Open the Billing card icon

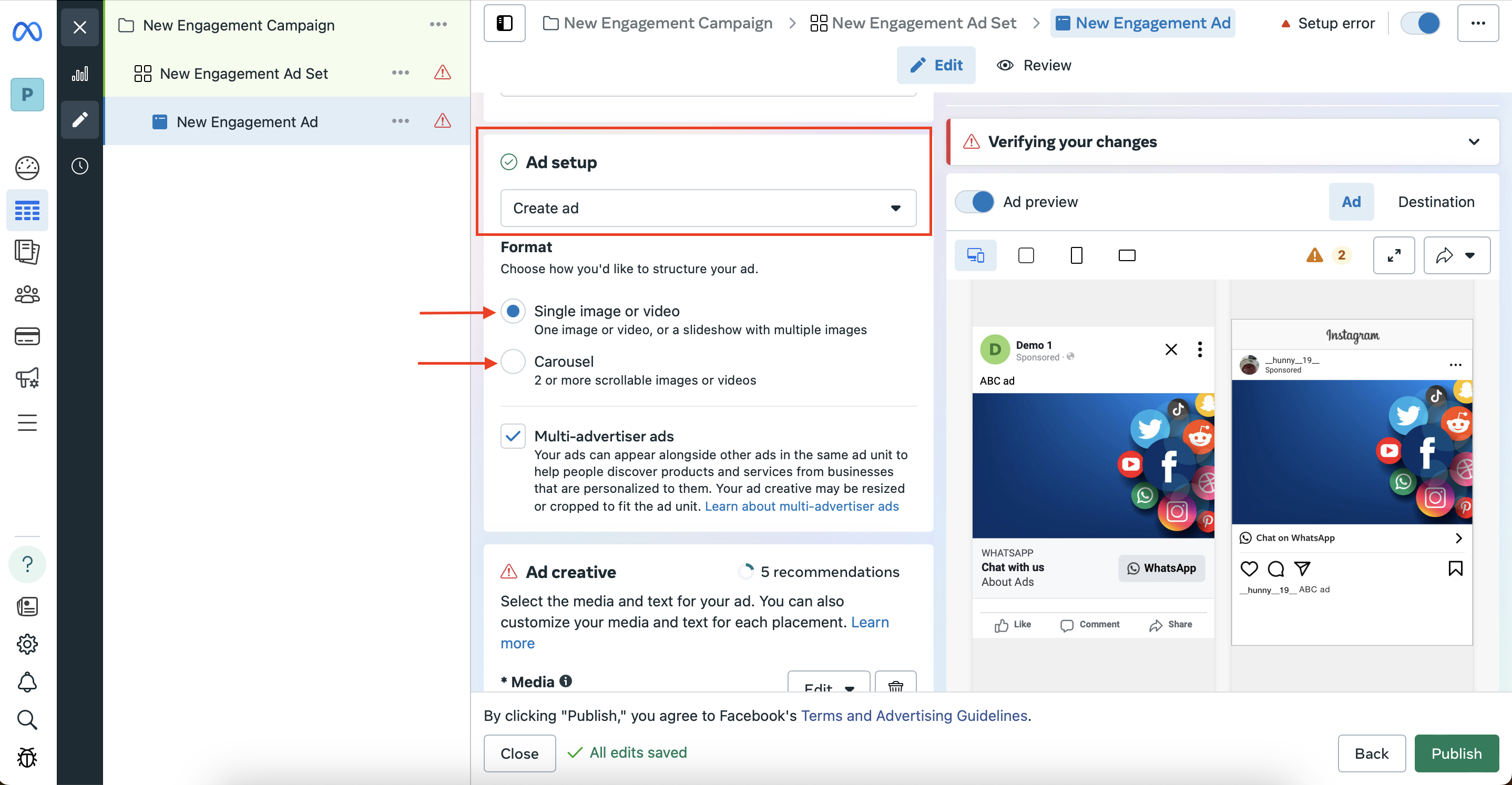(x=27, y=337)
